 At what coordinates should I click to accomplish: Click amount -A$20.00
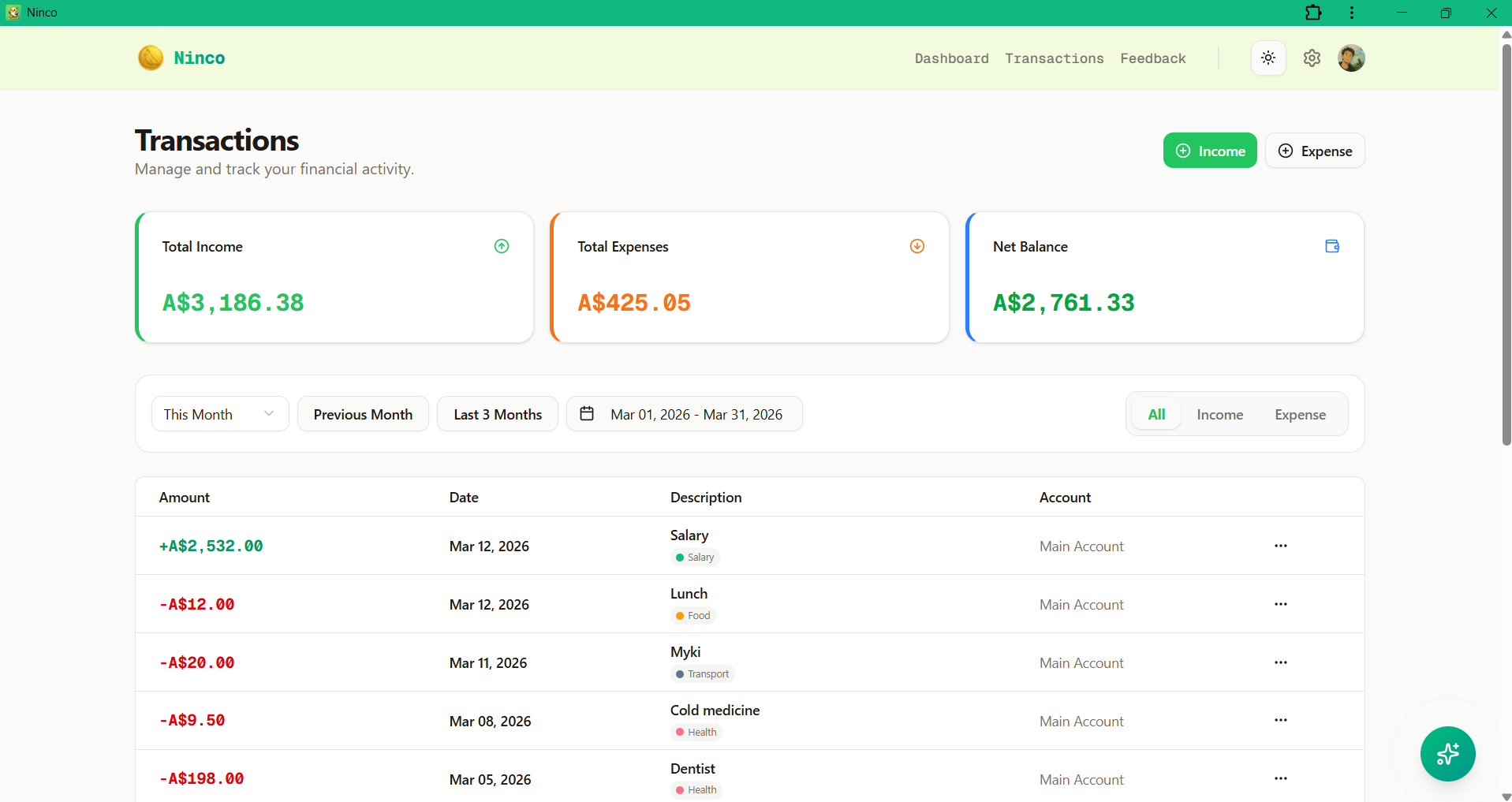point(197,662)
